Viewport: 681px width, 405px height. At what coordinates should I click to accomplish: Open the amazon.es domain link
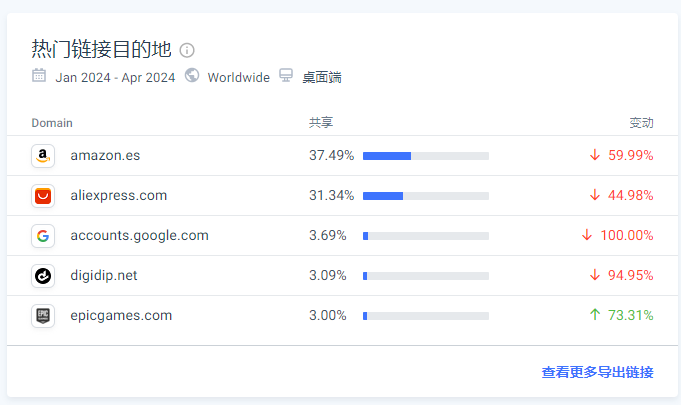pyautogui.click(x=105, y=156)
